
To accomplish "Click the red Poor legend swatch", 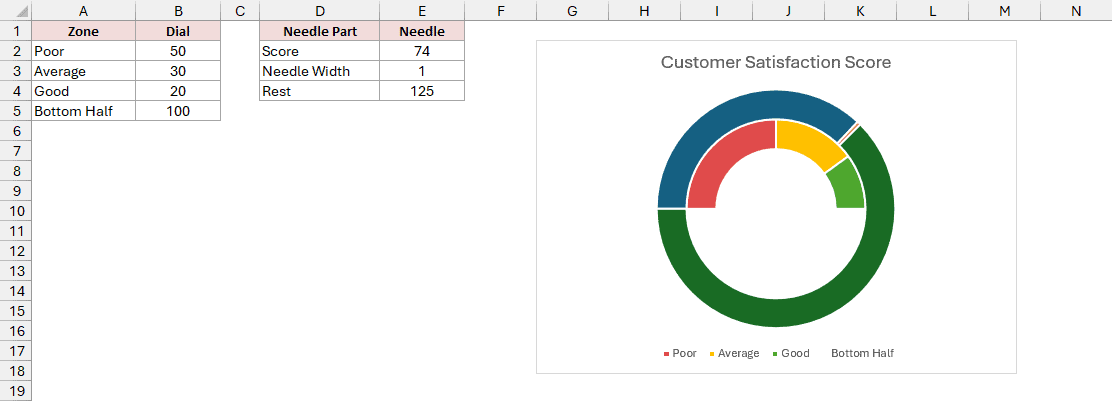I will coord(666,354).
